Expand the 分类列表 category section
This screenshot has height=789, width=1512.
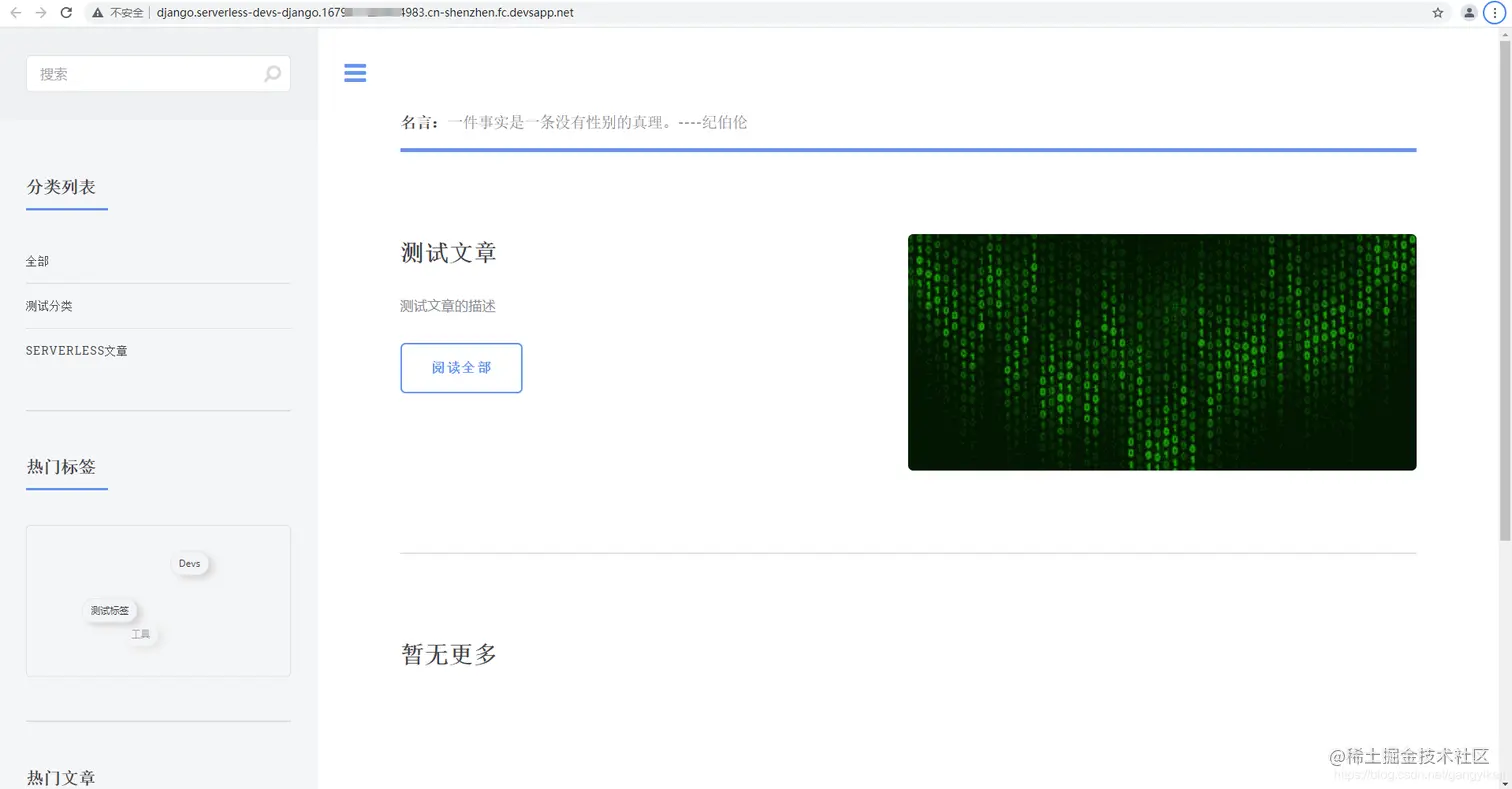[x=62, y=186]
